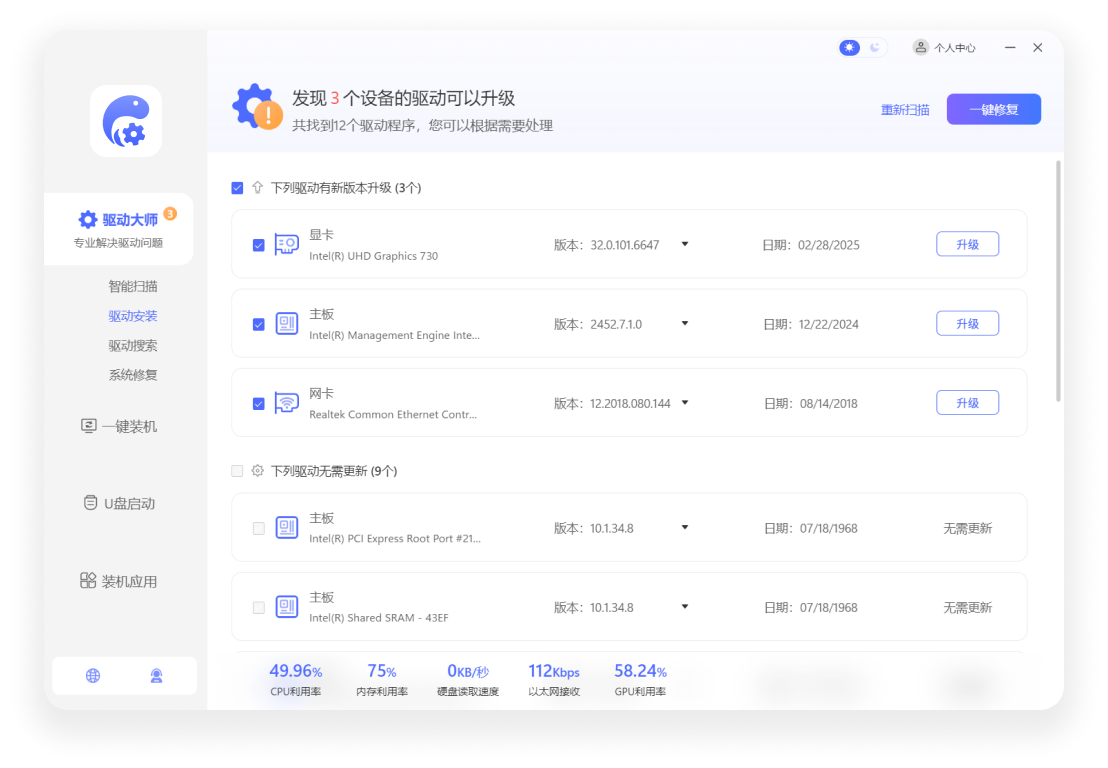The image size is (1108, 768).
Task: Switch to dark theme moon toggle
Action: click(x=875, y=47)
